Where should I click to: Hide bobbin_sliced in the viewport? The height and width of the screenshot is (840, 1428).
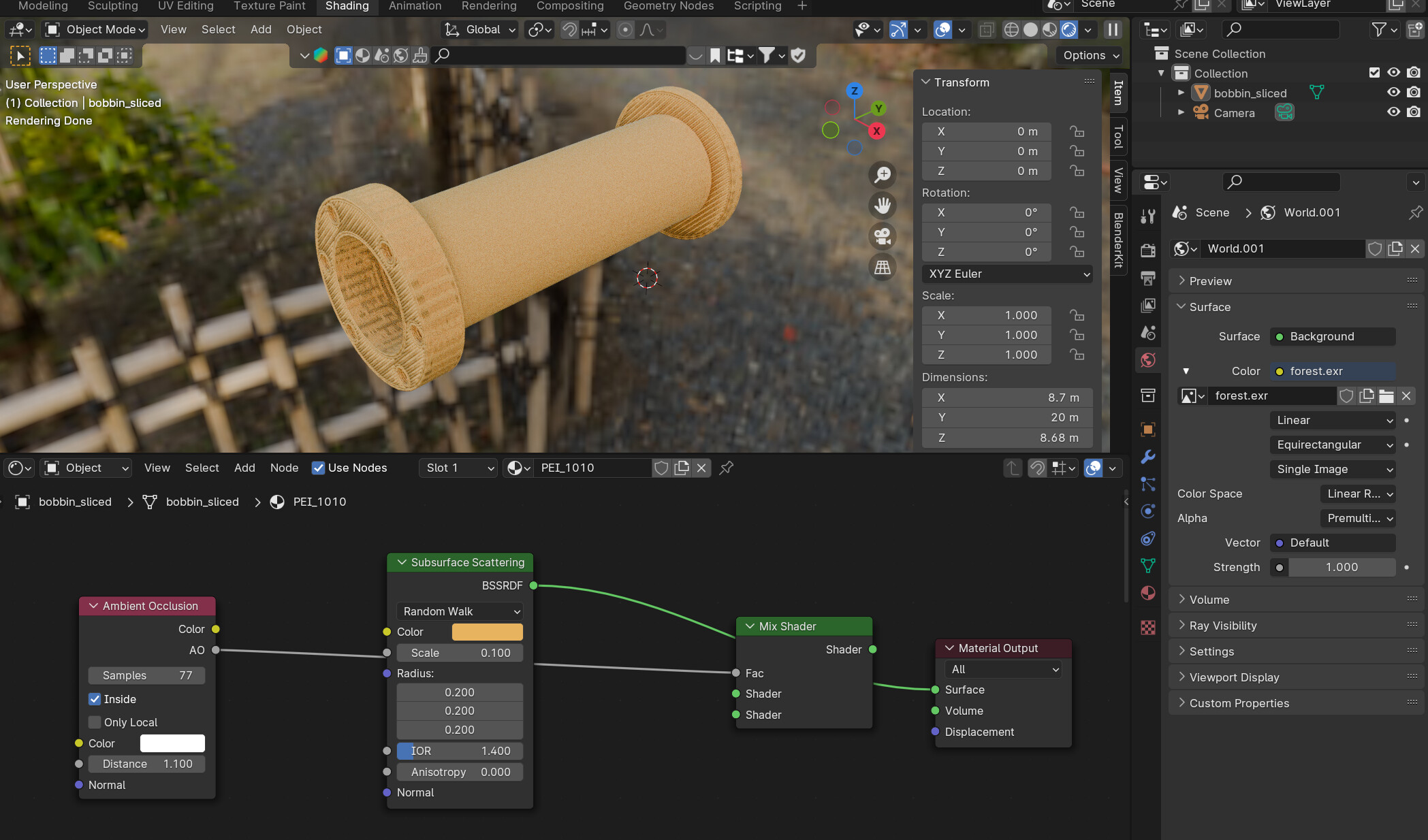[x=1394, y=93]
